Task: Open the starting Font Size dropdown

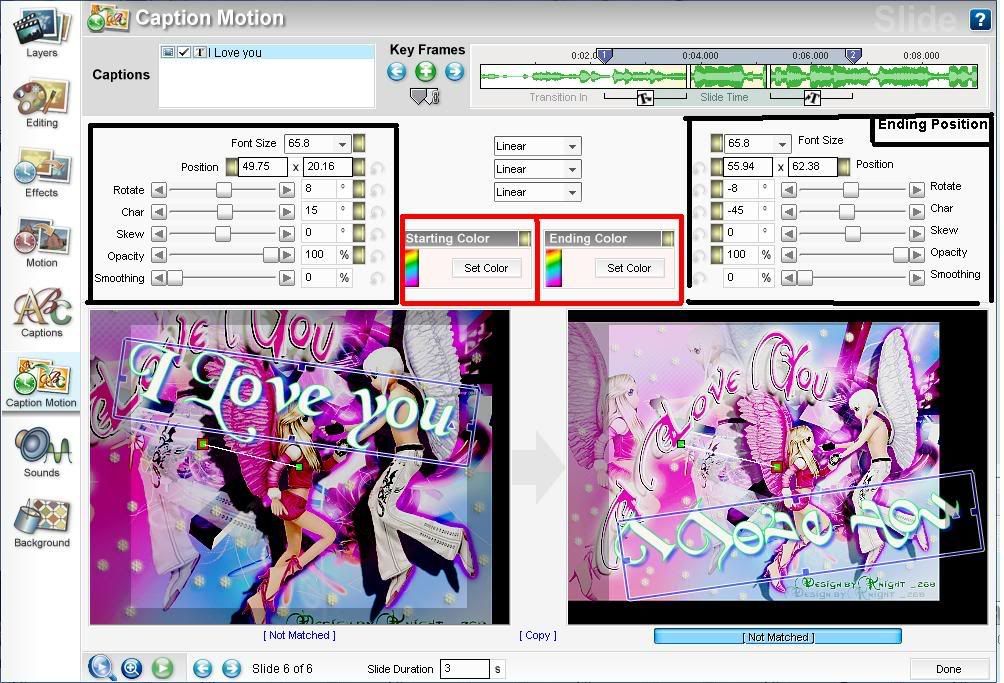Action: pyautogui.click(x=343, y=143)
